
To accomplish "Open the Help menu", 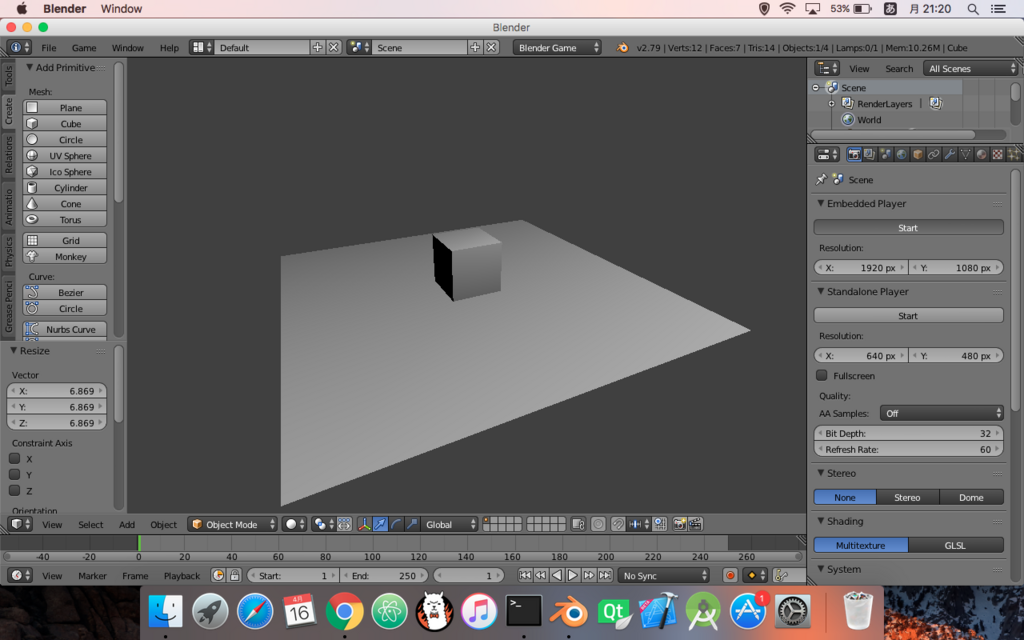I will (x=169, y=48).
